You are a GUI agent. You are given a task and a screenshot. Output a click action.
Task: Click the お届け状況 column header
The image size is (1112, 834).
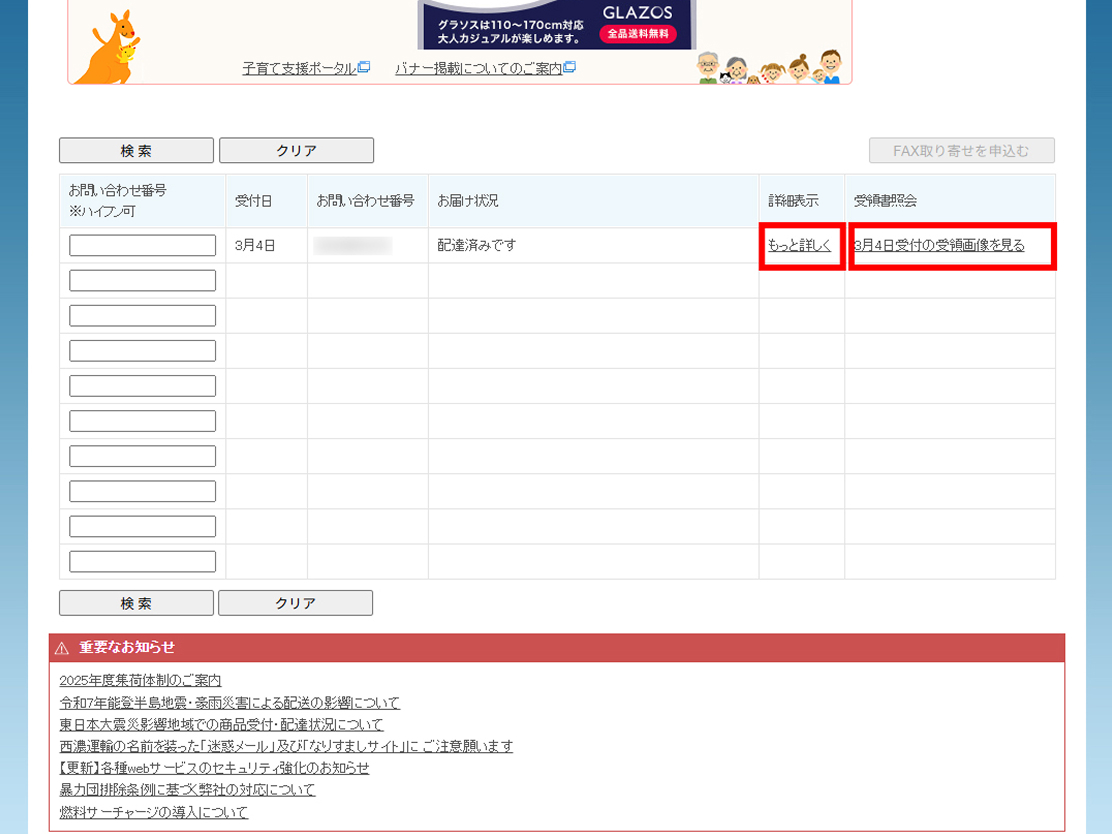594,201
